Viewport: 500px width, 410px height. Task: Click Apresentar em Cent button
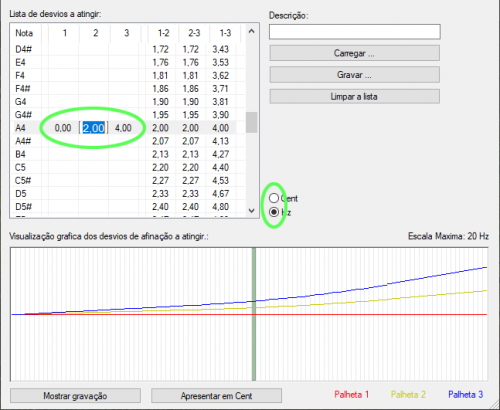point(216,396)
